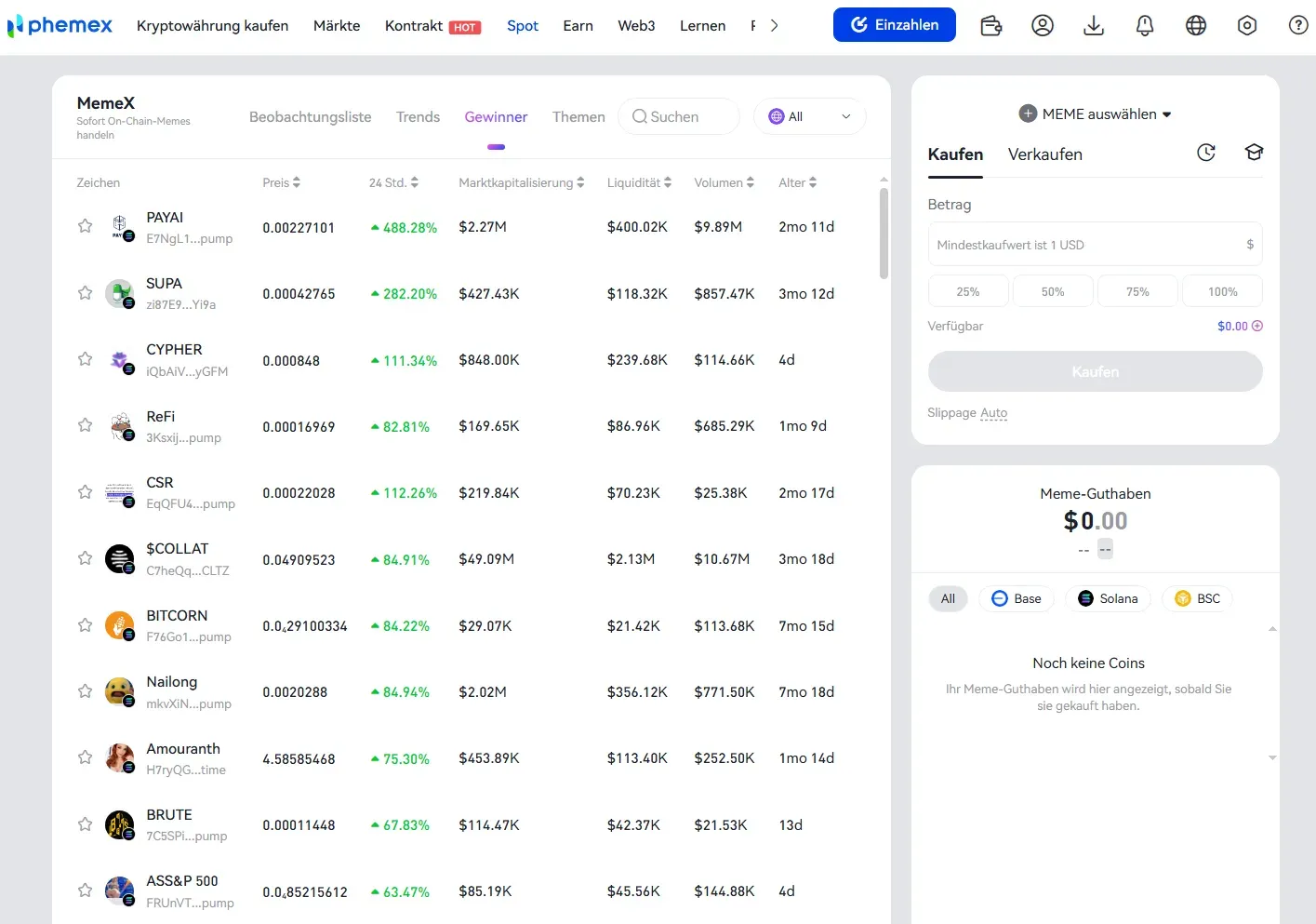The image size is (1316, 924).
Task: Star the Nailong row
Action: tap(85, 691)
